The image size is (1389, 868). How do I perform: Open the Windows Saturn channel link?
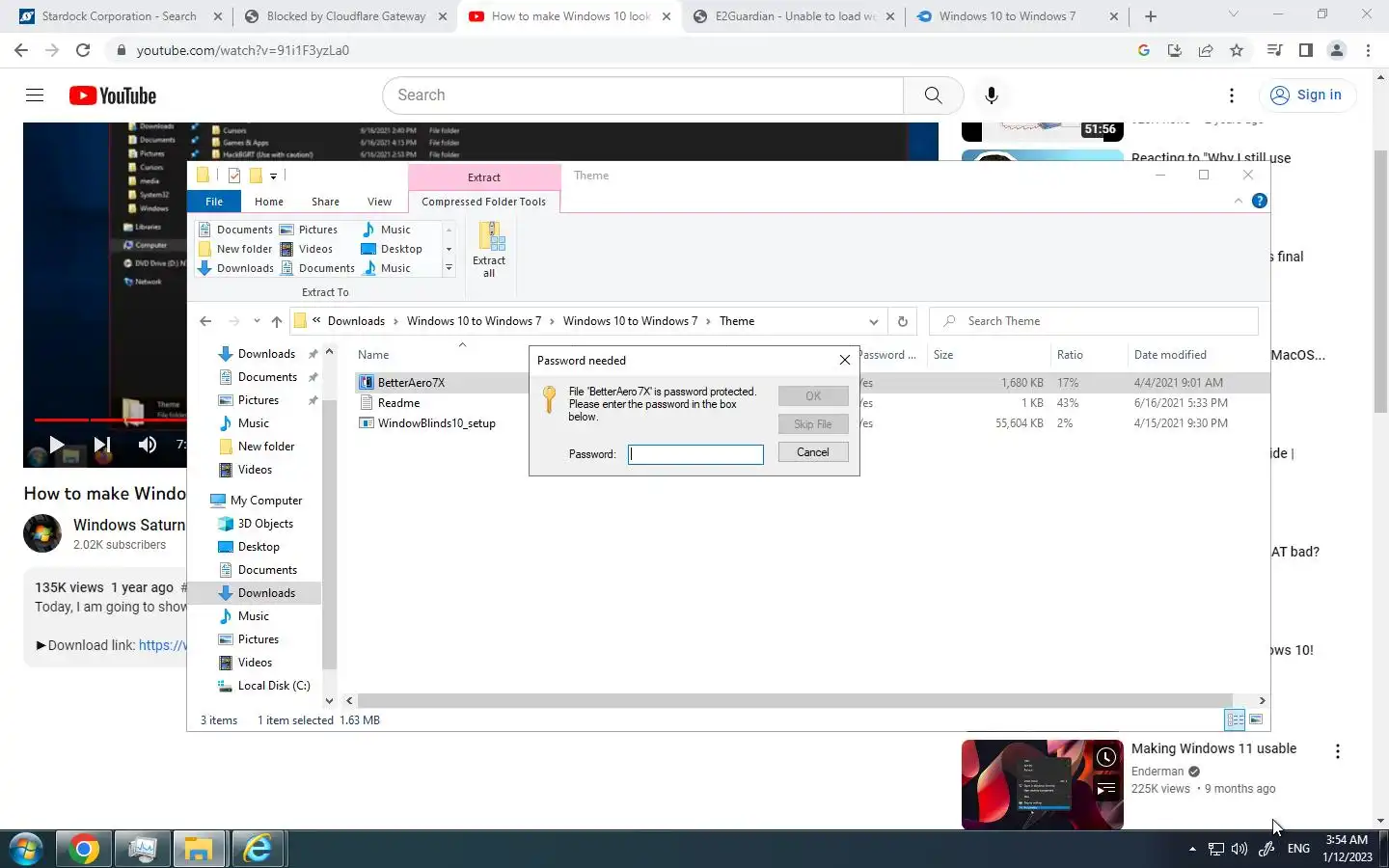(129, 525)
